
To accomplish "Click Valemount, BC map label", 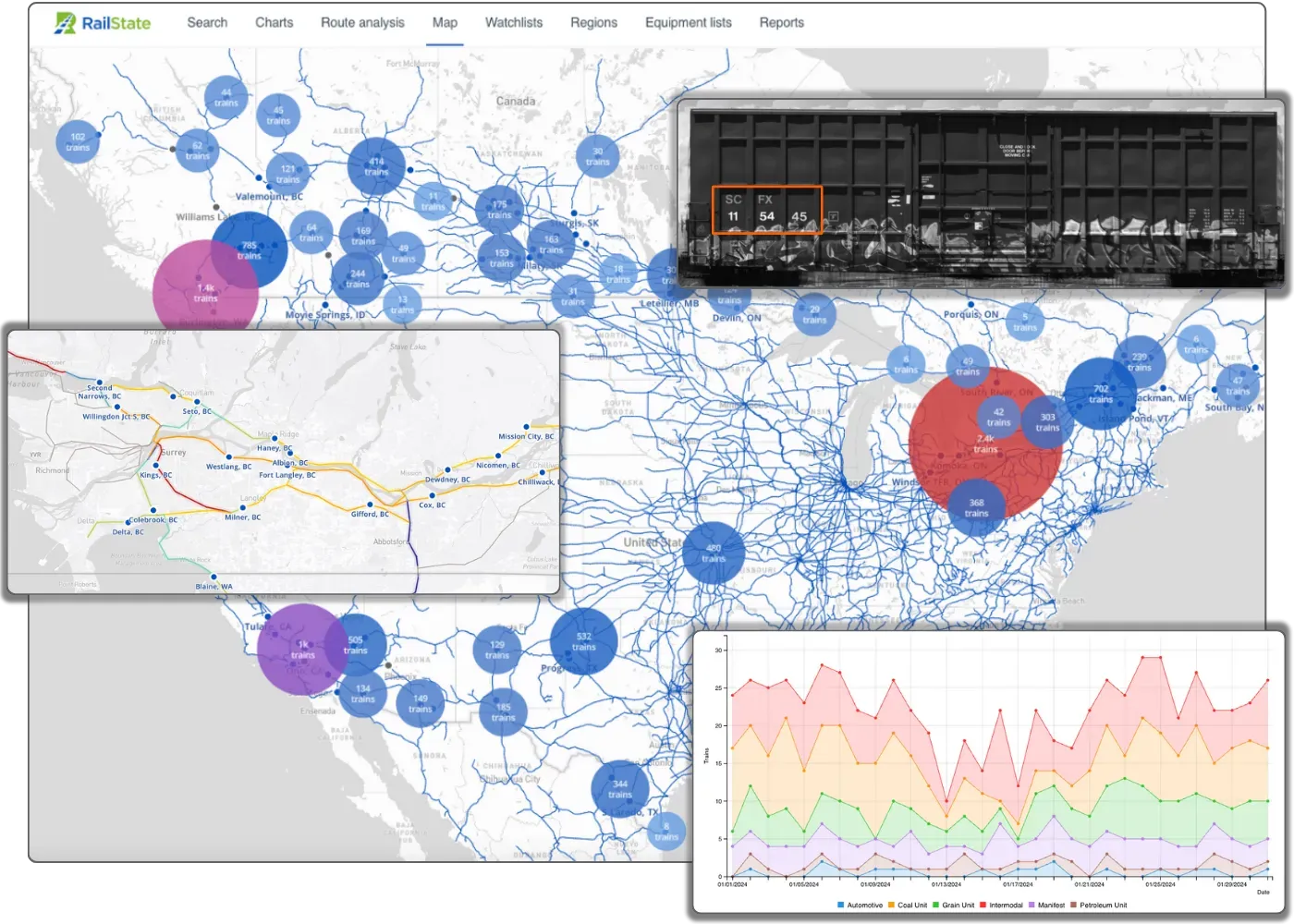I will 269,197.
